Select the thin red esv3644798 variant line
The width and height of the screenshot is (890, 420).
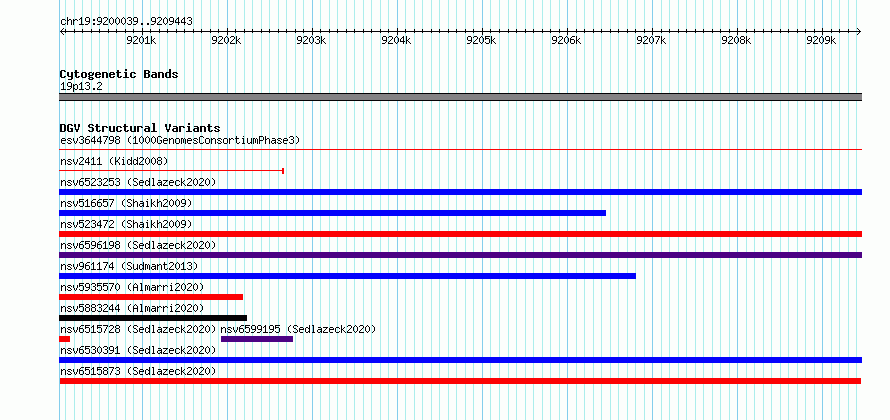460,150
